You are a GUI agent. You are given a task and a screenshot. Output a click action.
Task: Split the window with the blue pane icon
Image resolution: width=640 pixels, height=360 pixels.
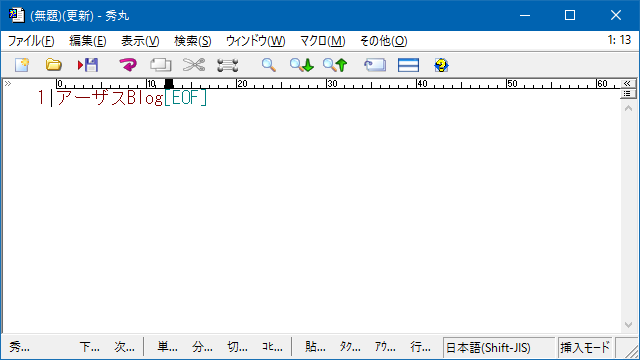[x=408, y=65]
